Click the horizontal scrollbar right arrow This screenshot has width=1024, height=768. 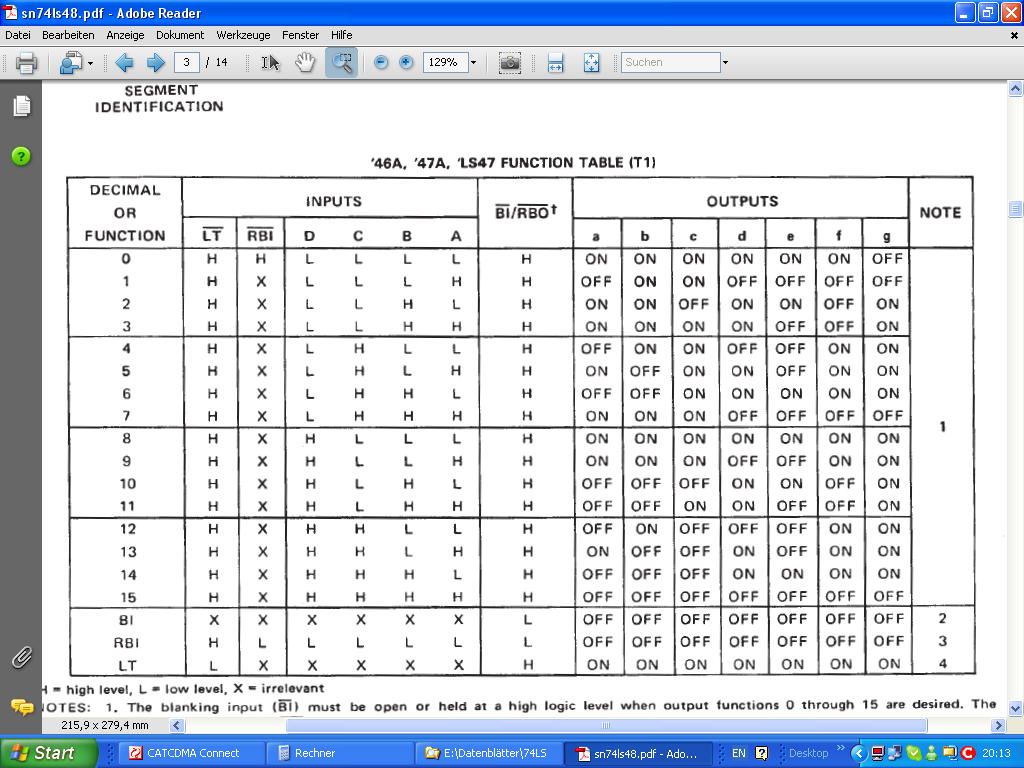[x=999, y=726]
